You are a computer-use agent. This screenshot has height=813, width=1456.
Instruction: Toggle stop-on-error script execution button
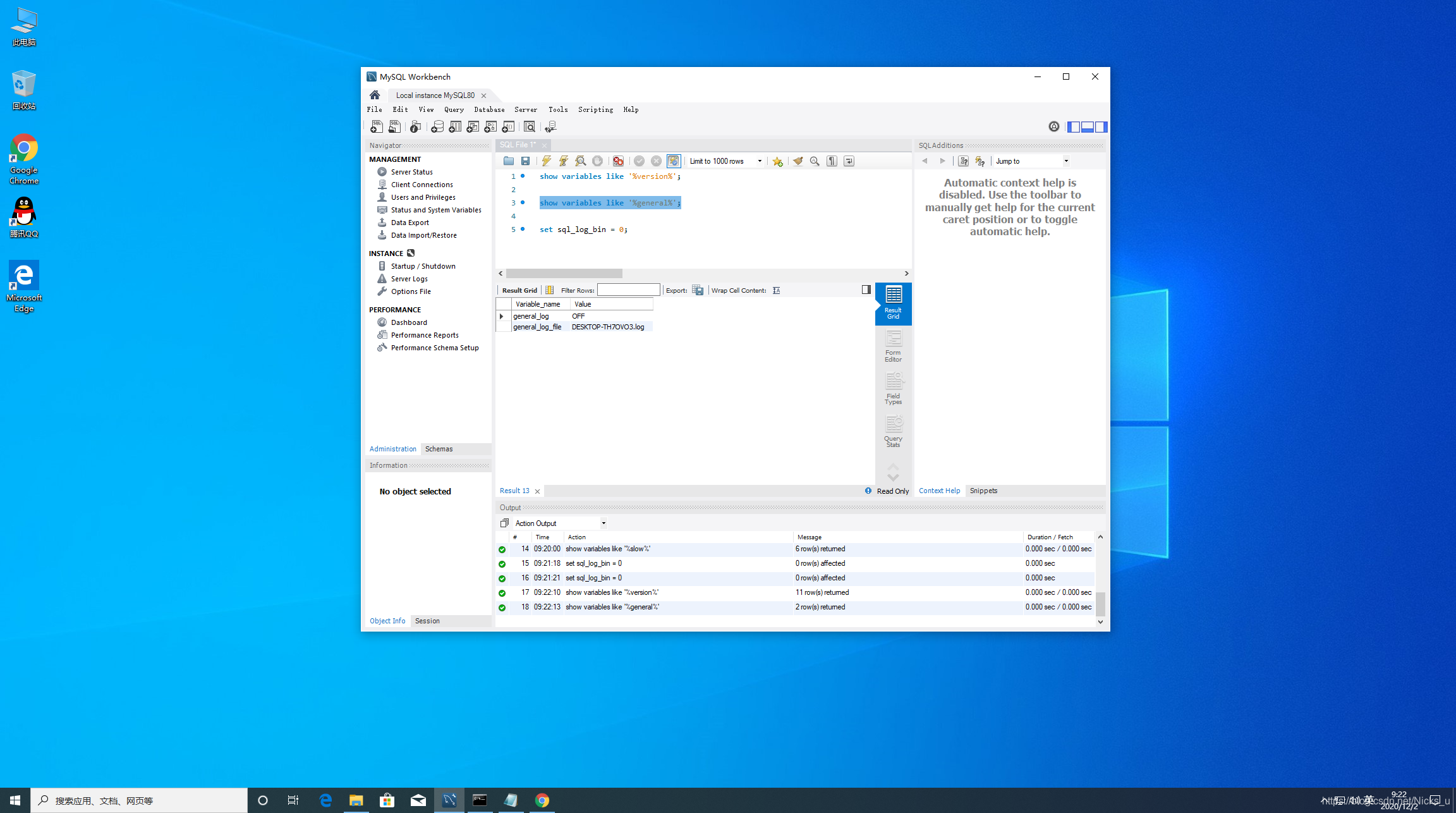(x=618, y=161)
